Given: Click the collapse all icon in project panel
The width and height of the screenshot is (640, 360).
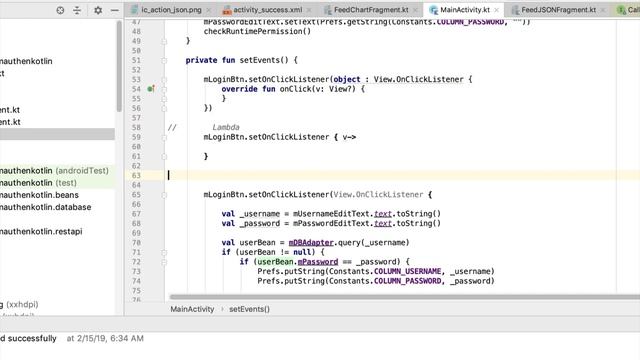Looking at the screenshot, I should pos(77,10).
